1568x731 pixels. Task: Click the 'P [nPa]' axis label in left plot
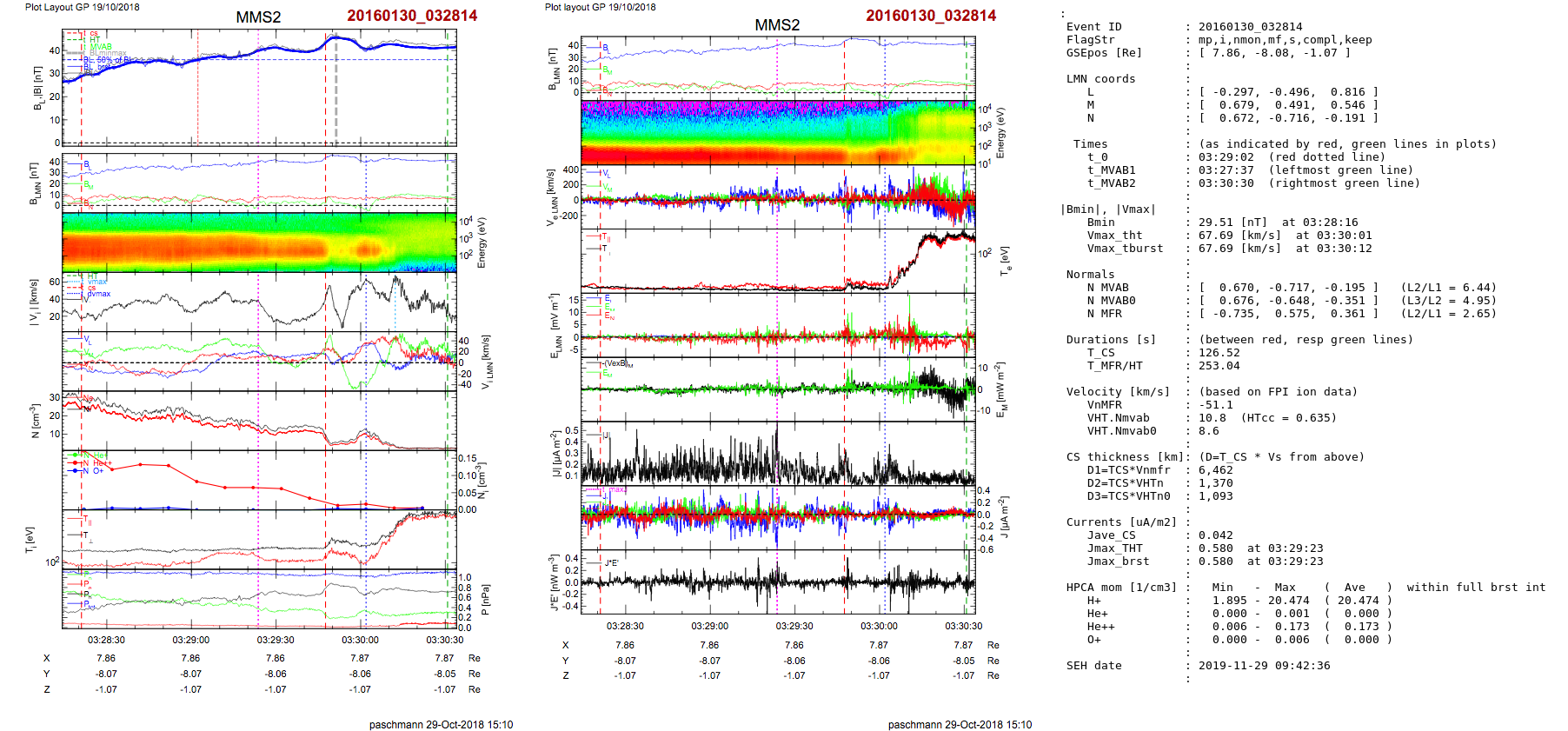[485, 600]
